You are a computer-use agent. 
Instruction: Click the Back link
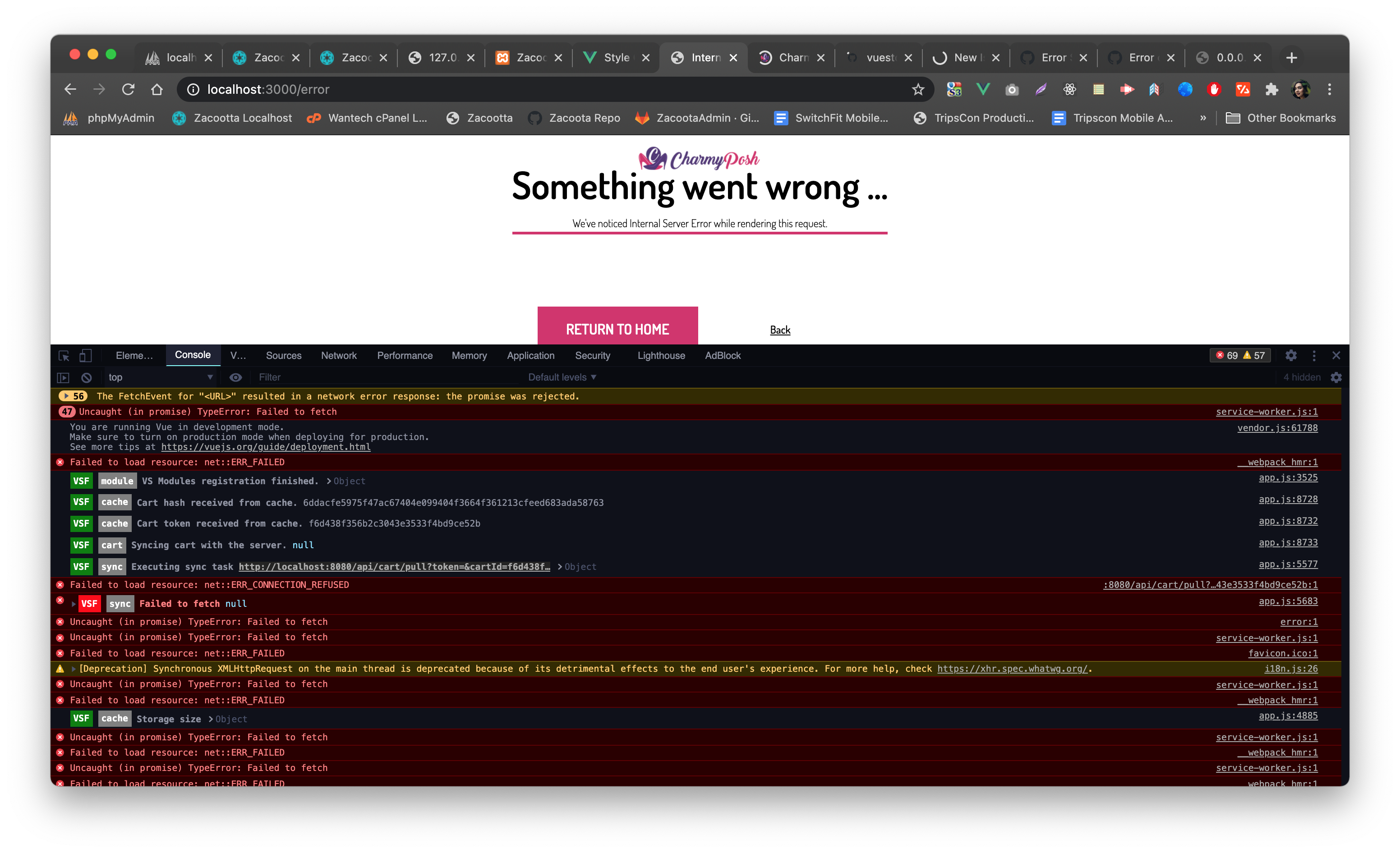click(780, 330)
